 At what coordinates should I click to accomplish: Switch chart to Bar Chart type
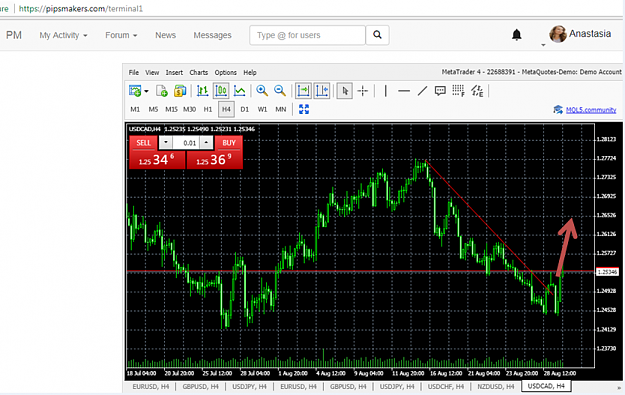(x=202, y=91)
